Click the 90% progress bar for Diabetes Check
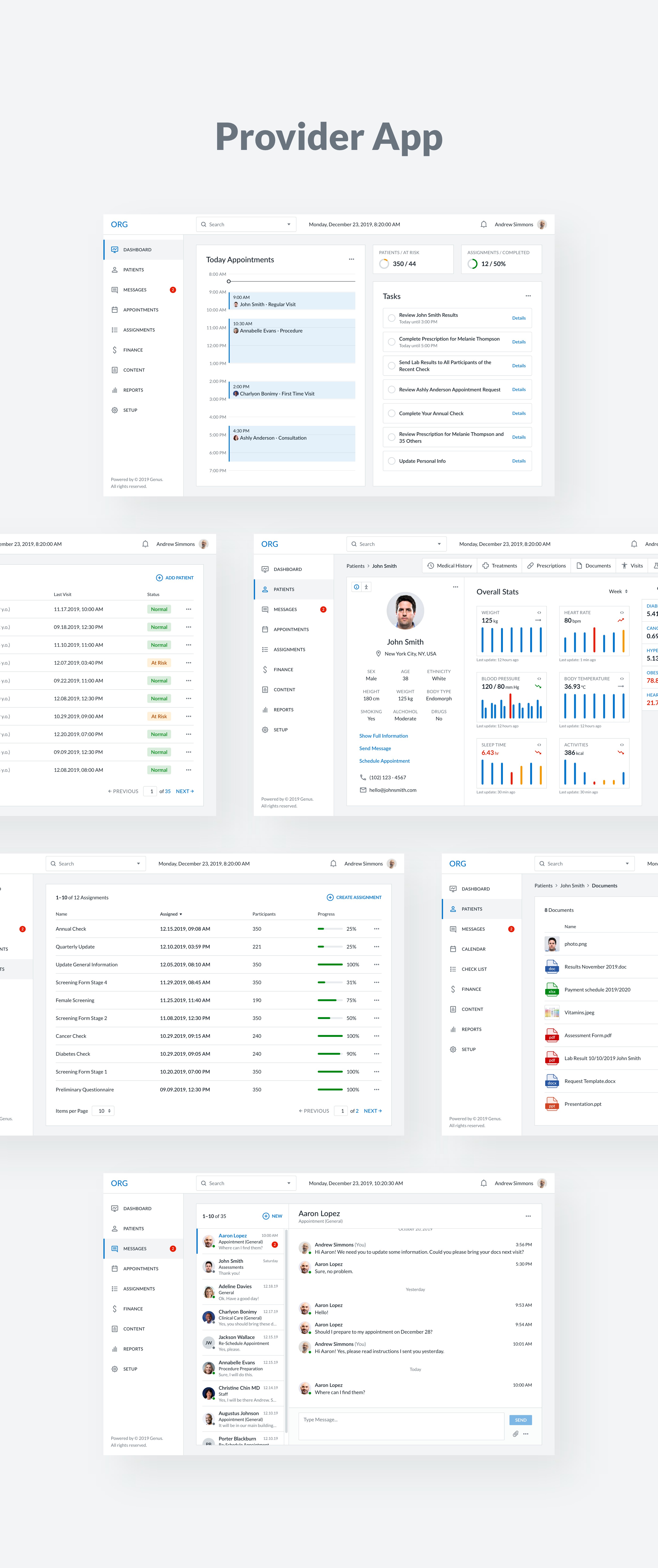The width and height of the screenshot is (658, 1568). 330,1054
